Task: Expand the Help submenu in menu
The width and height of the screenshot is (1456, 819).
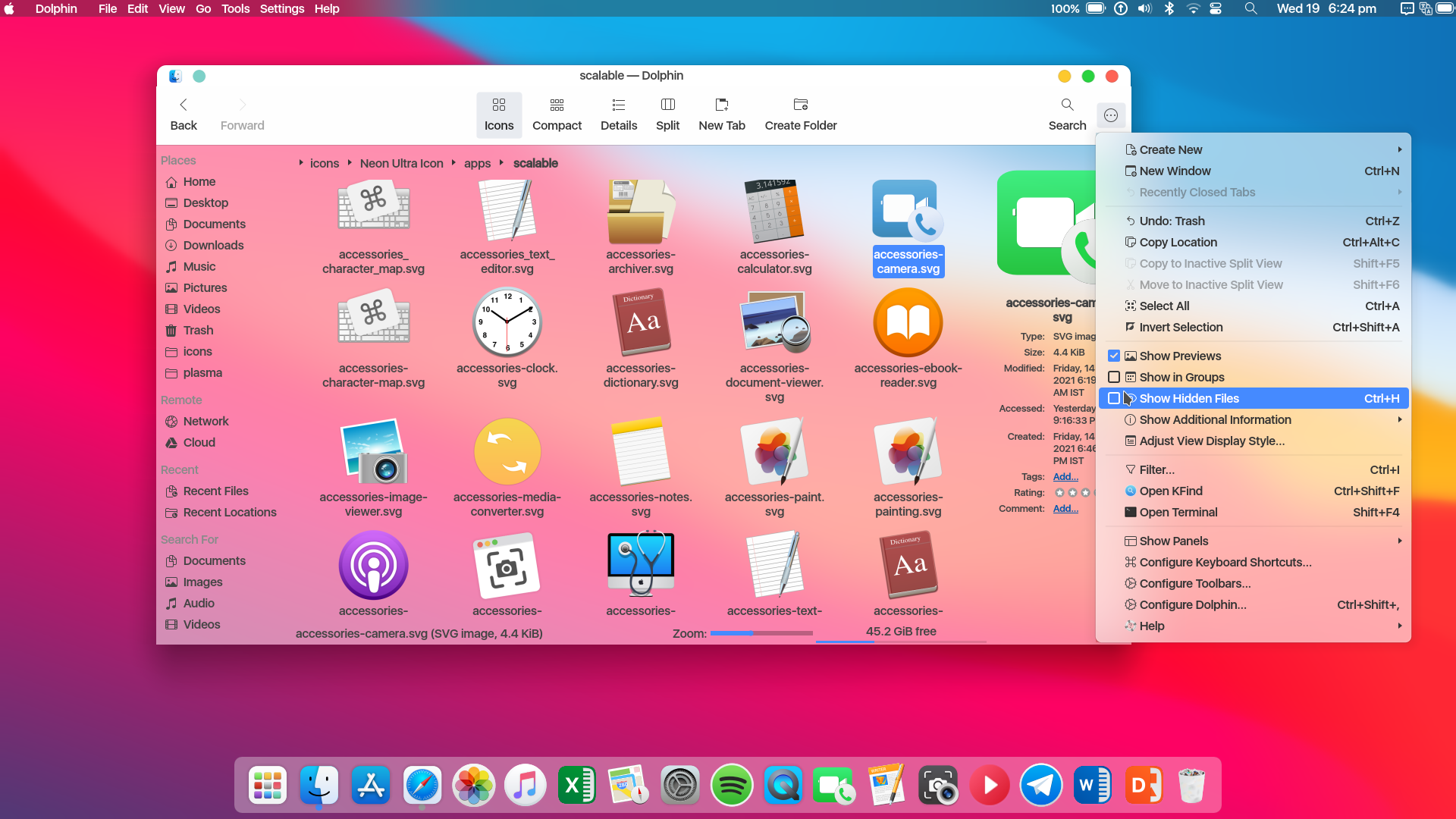Action: 1254,626
